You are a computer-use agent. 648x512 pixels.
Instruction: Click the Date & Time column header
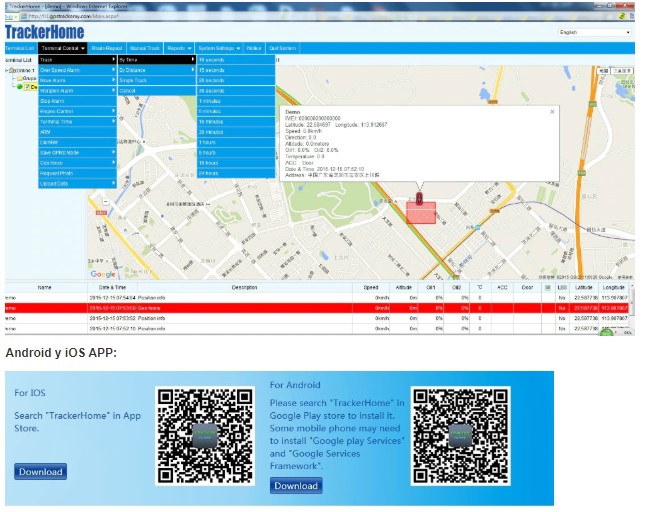click(112, 288)
